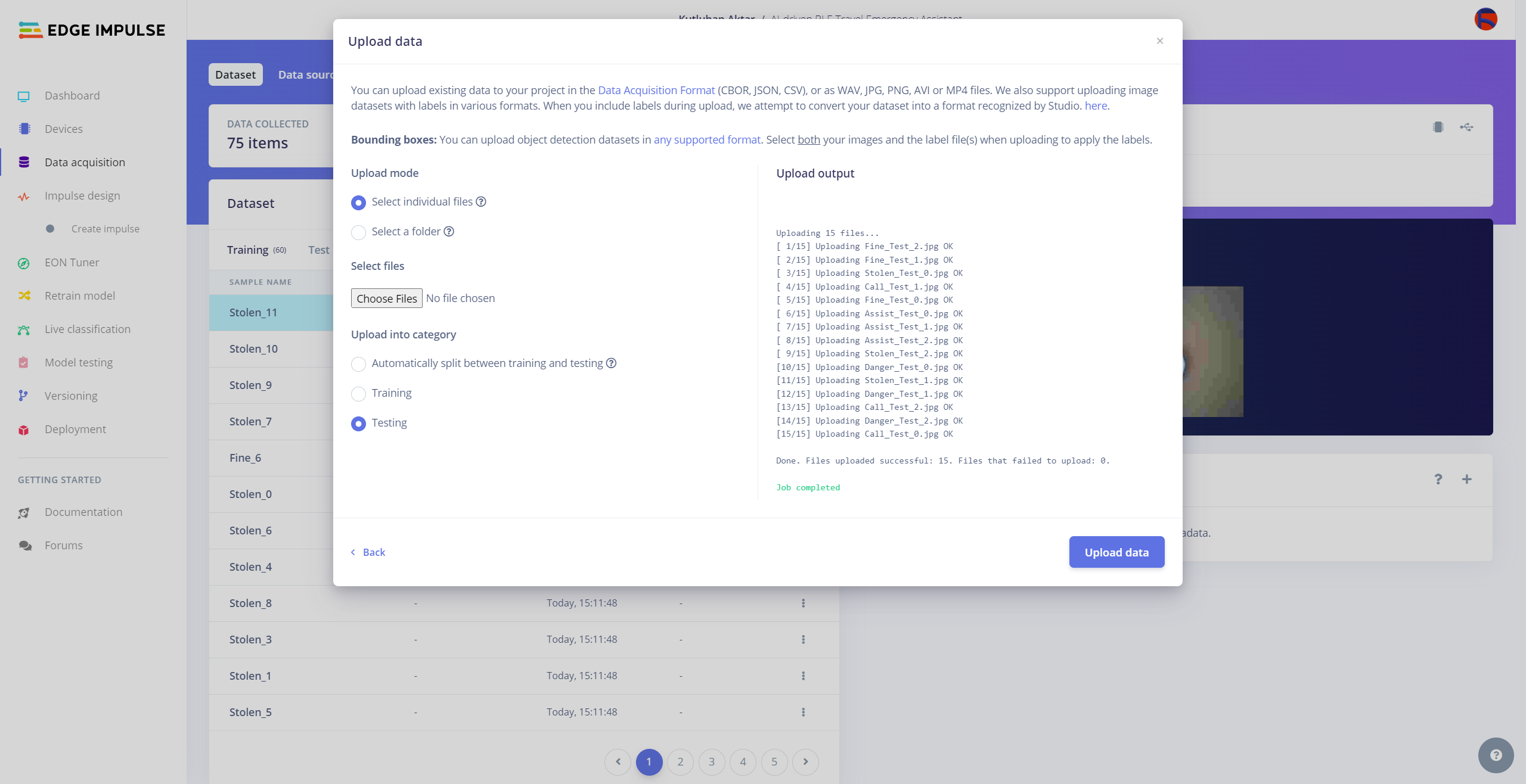This screenshot has width=1526, height=784.
Task: Click the Retrain model sidebar icon
Action: click(25, 295)
